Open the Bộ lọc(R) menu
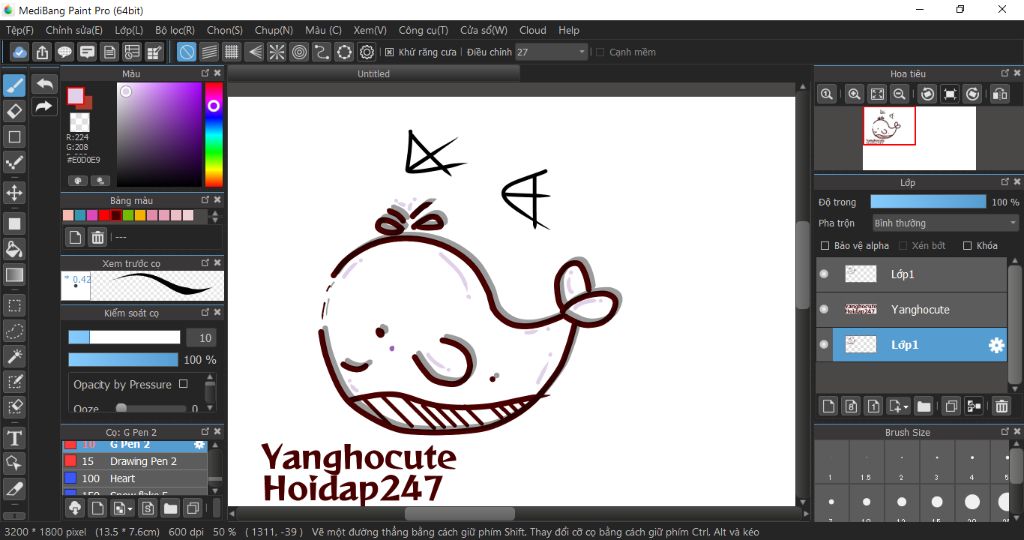 coord(175,30)
